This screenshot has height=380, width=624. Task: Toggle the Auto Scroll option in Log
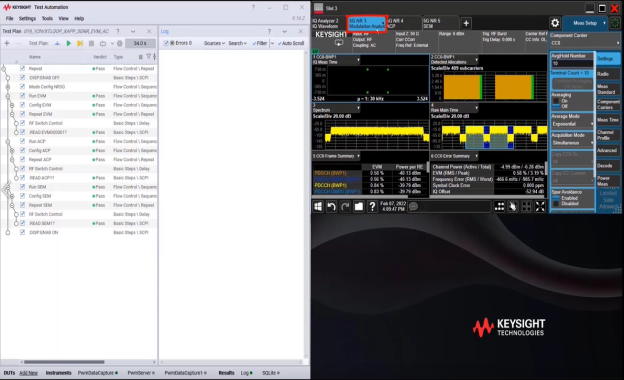click(x=291, y=43)
